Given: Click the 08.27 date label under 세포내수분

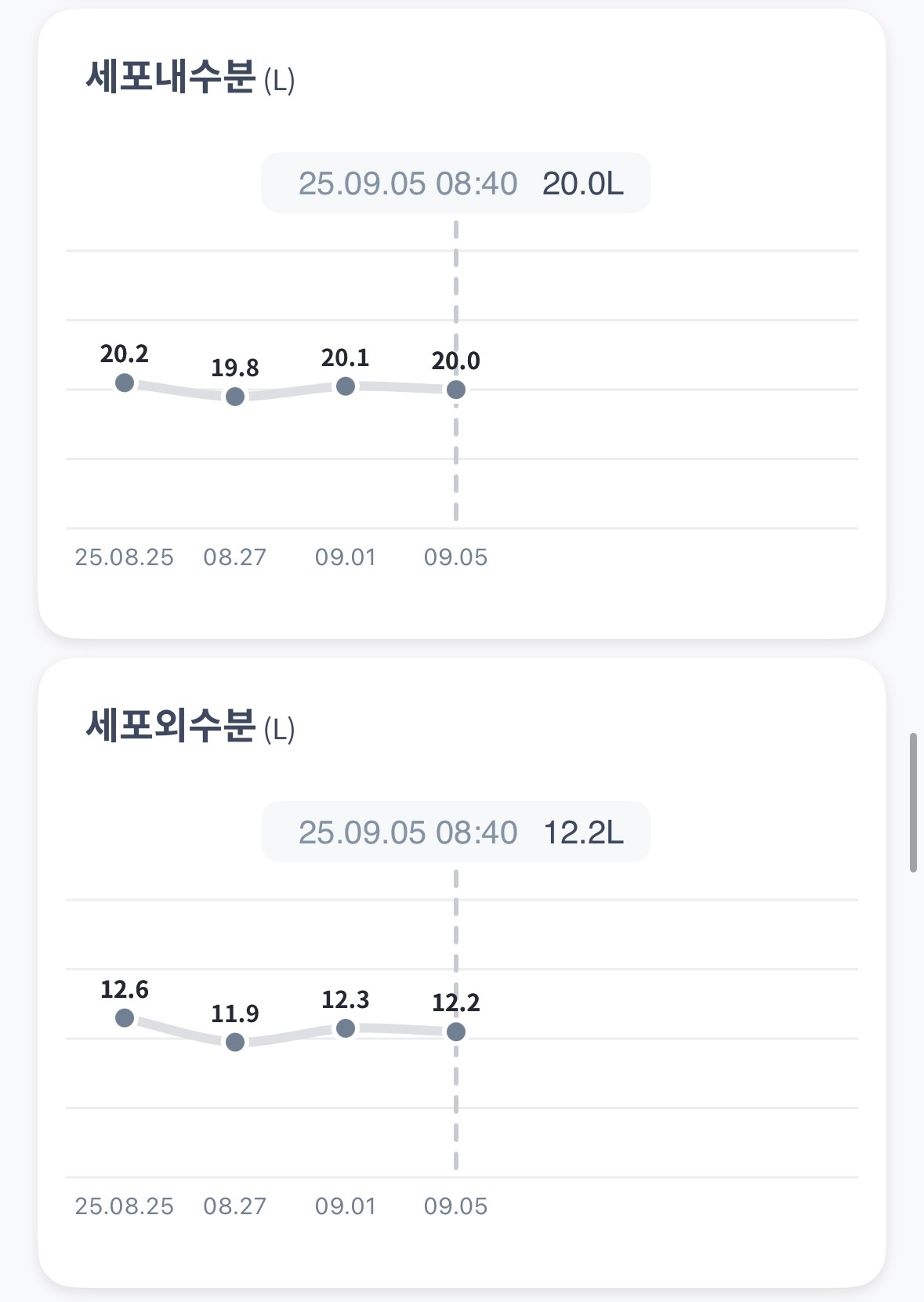Looking at the screenshot, I should click(235, 557).
